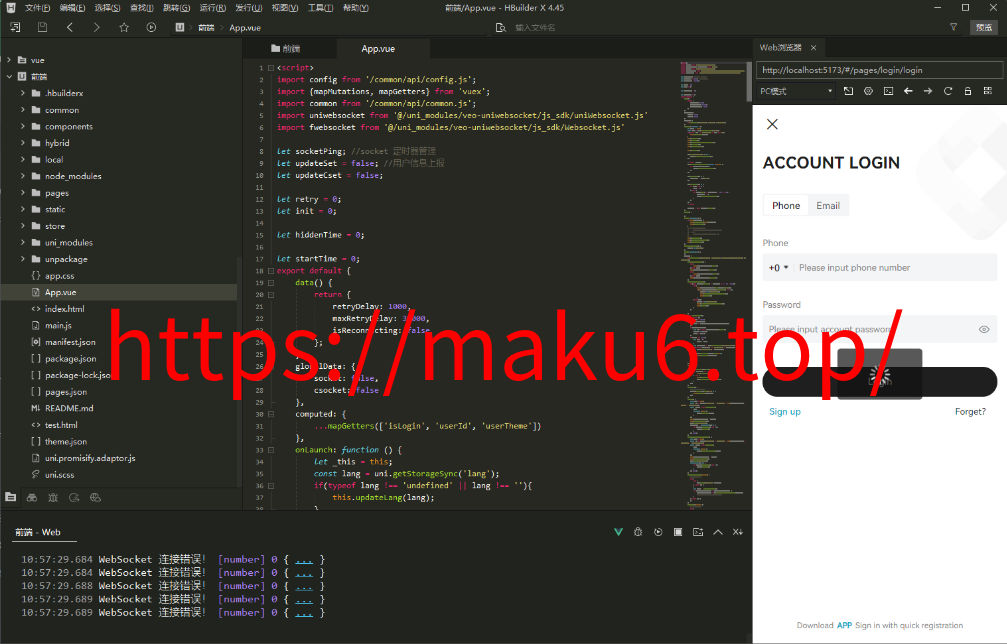This screenshot has width=1007, height=644.
Task: Switch to the App.vue editor tab
Action: tap(378, 49)
